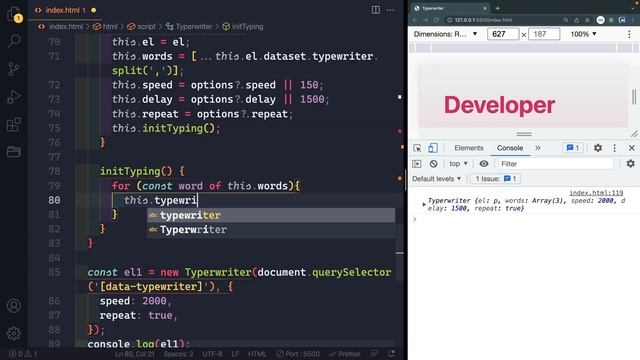The image size is (640, 360).
Task: Reload the browser page
Action: 436,20
